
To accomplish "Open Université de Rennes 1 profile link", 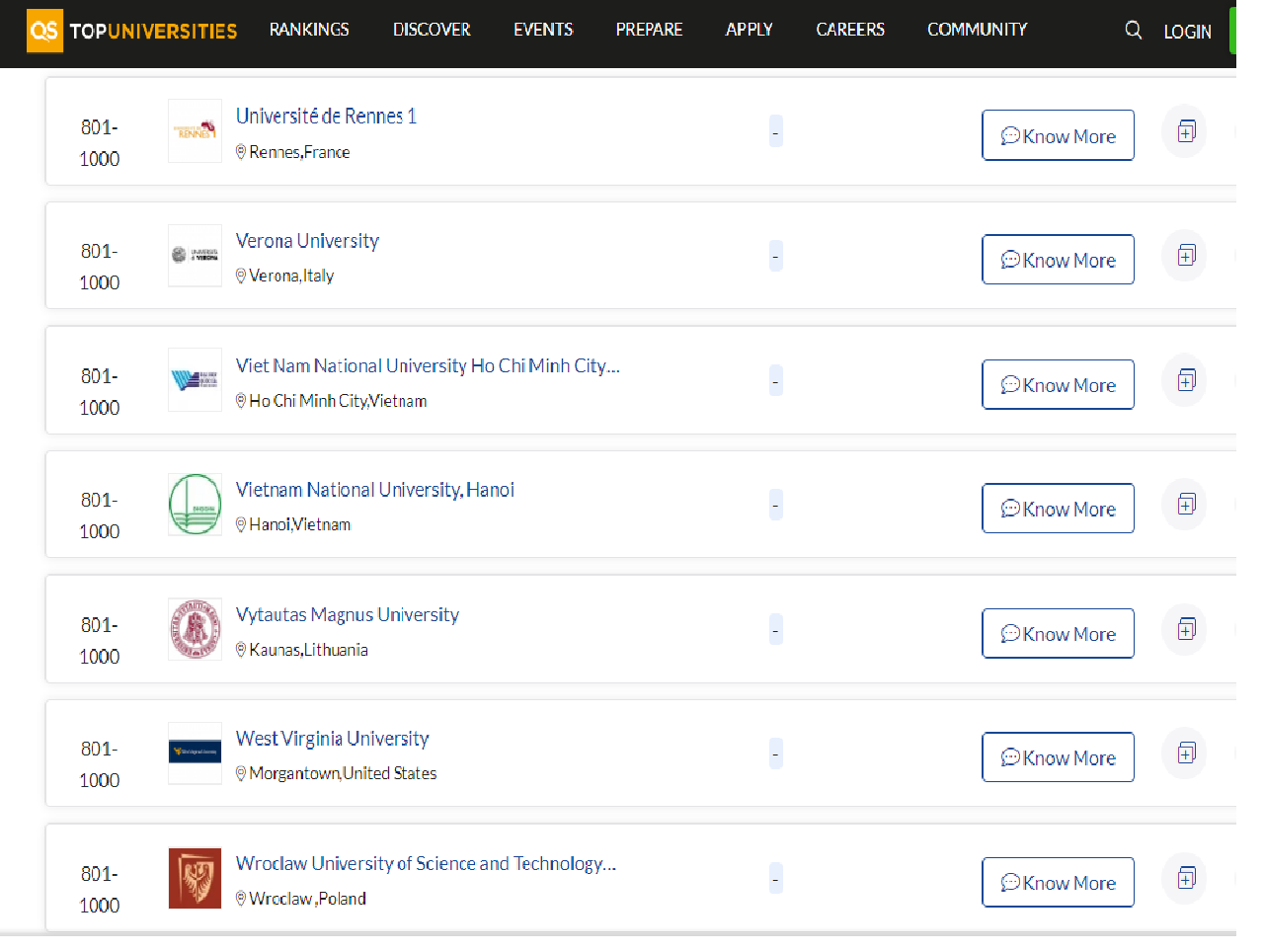I will pyautogui.click(x=326, y=117).
